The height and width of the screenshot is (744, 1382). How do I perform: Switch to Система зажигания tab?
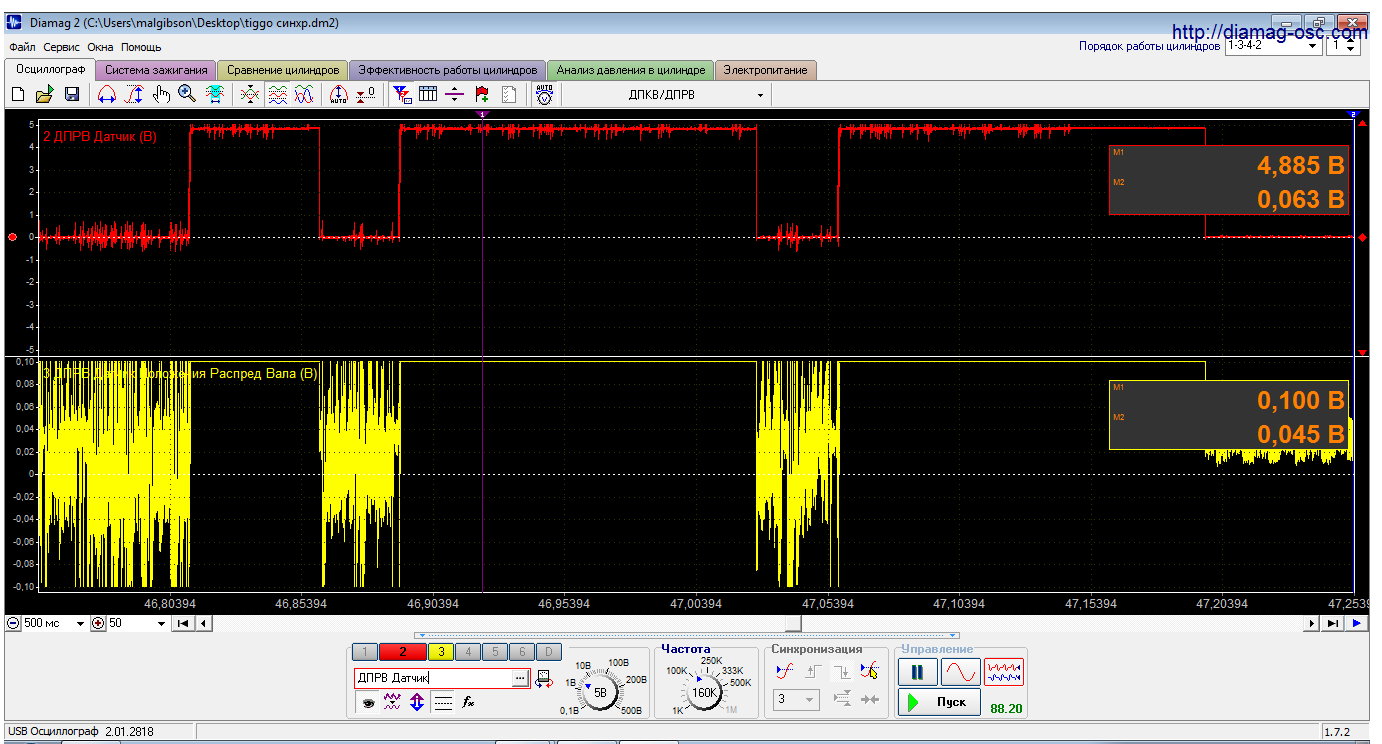[x=156, y=70]
